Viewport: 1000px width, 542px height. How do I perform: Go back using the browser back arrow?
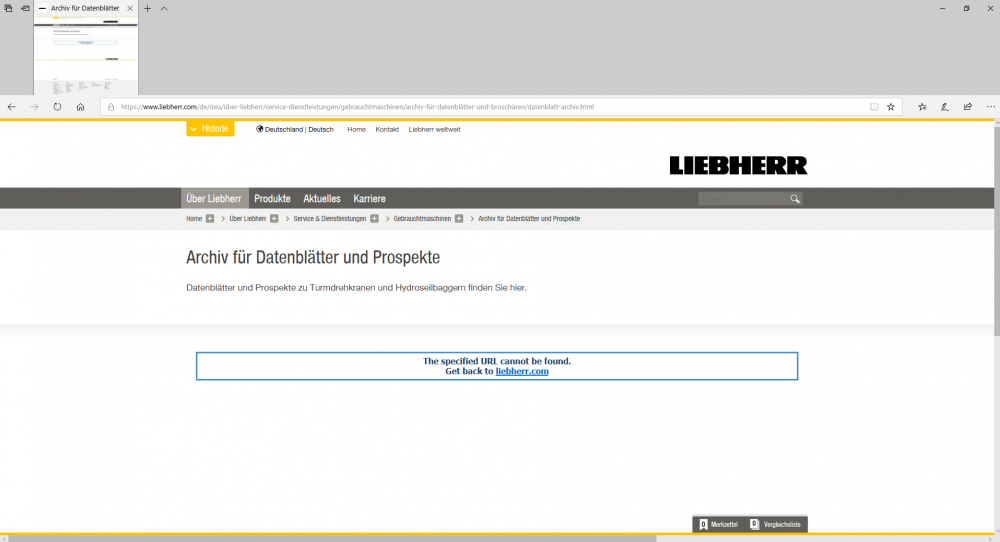coord(11,107)
